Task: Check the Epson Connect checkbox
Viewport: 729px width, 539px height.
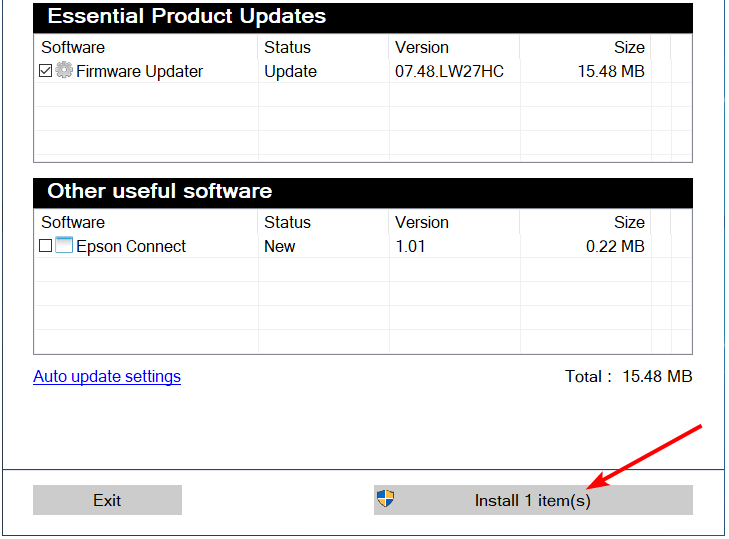Action: click(45, 246)
